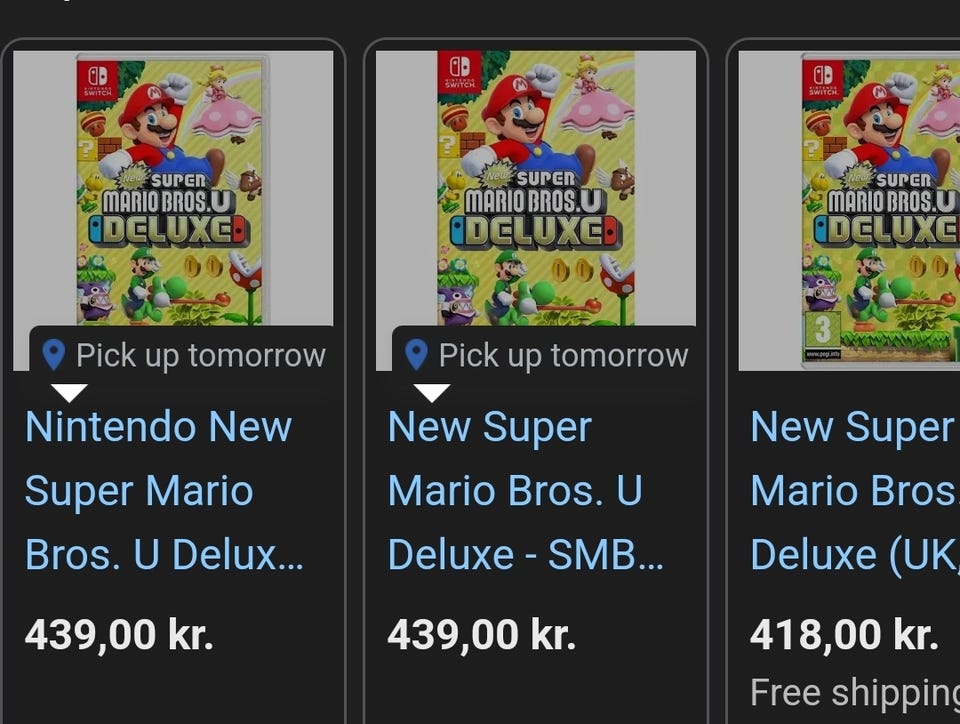Open the game cover image of the SMB listing
This screenshot has height=724, width=960.
(x=535, y=190)
